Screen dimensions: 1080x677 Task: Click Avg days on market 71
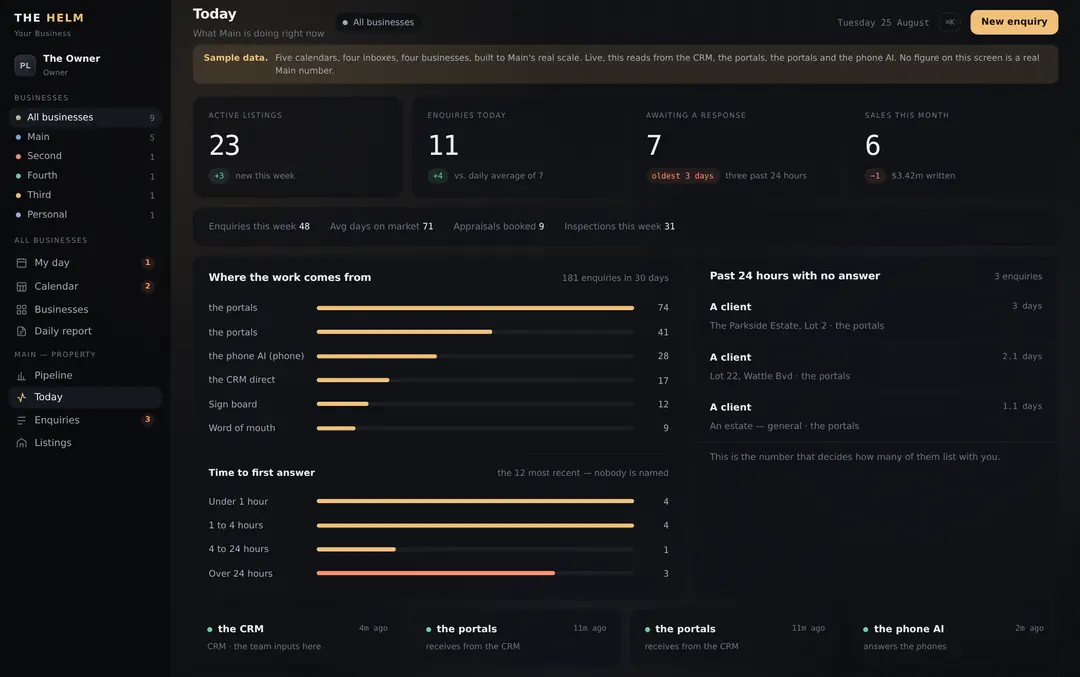pyautogui.click(x=382, y=227)
